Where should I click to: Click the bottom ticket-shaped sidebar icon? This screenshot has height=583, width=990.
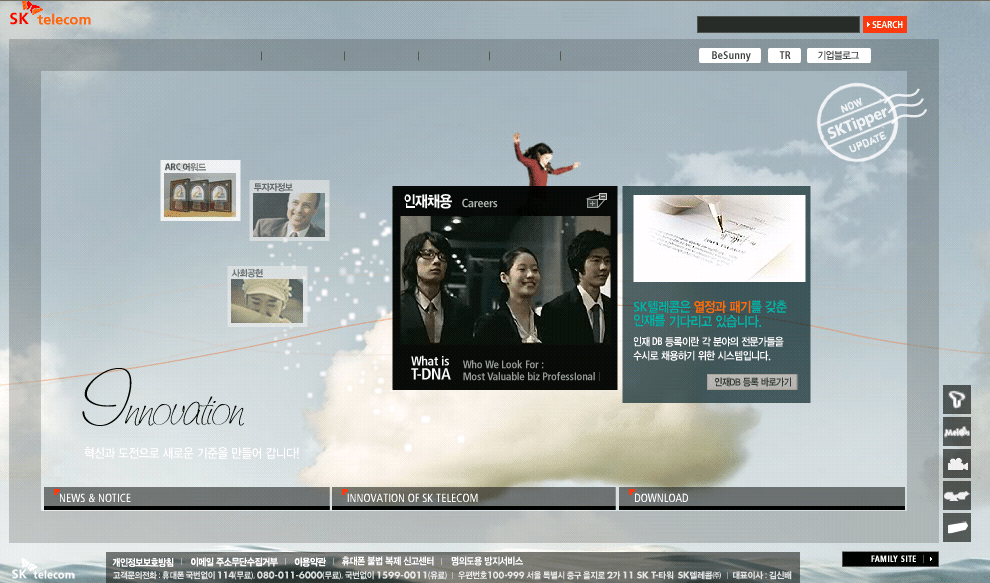(x=956, y=527)
